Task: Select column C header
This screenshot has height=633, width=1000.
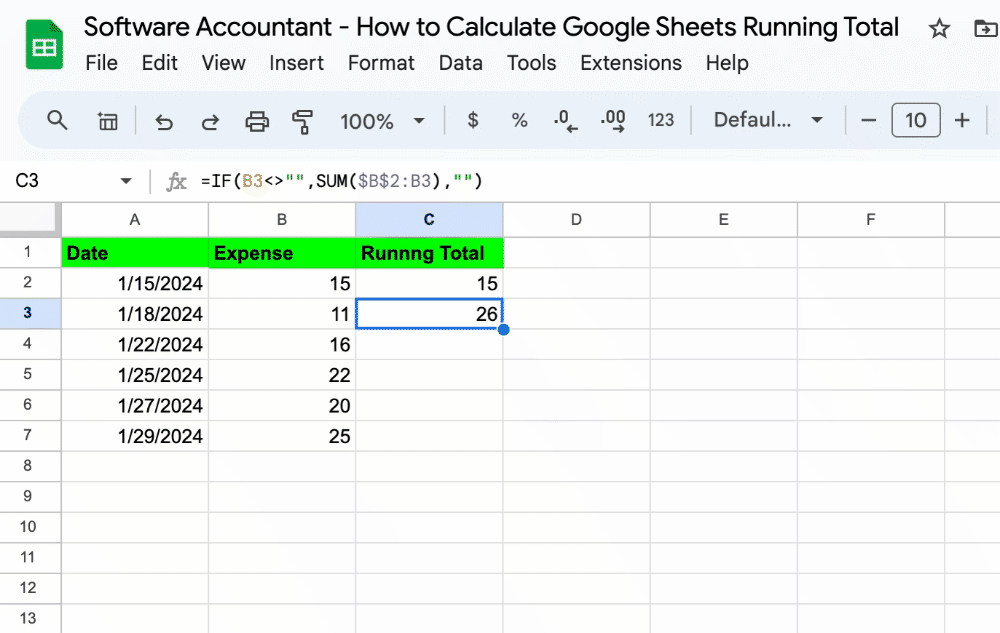Action: pyautogui.click(x=429, y=220)
